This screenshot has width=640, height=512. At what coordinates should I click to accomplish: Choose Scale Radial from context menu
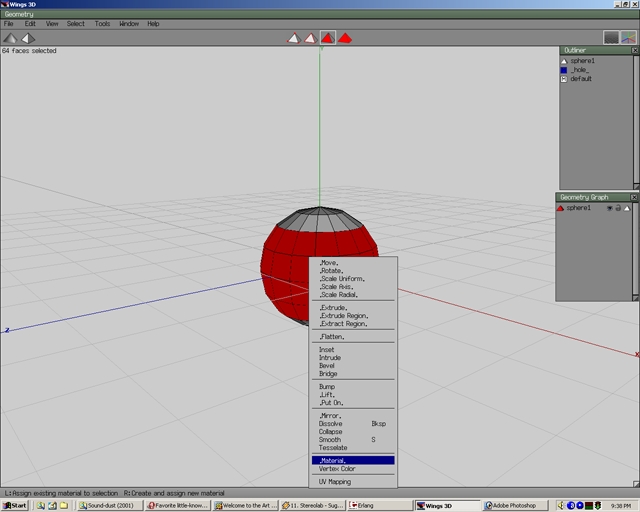pos(353,295)
